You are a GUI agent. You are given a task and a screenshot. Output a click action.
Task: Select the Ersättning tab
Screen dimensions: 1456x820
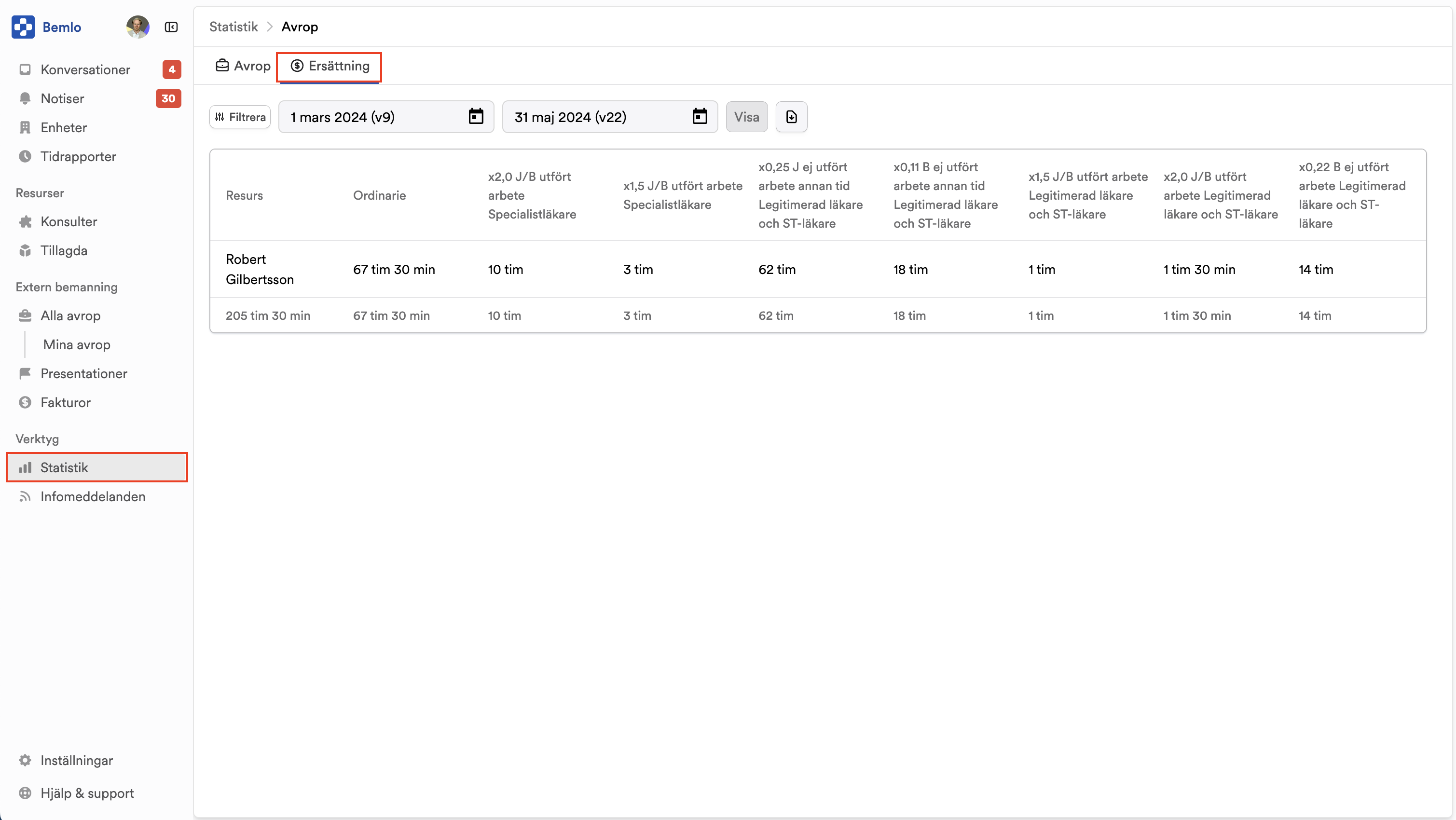click(x=330, y=66)
